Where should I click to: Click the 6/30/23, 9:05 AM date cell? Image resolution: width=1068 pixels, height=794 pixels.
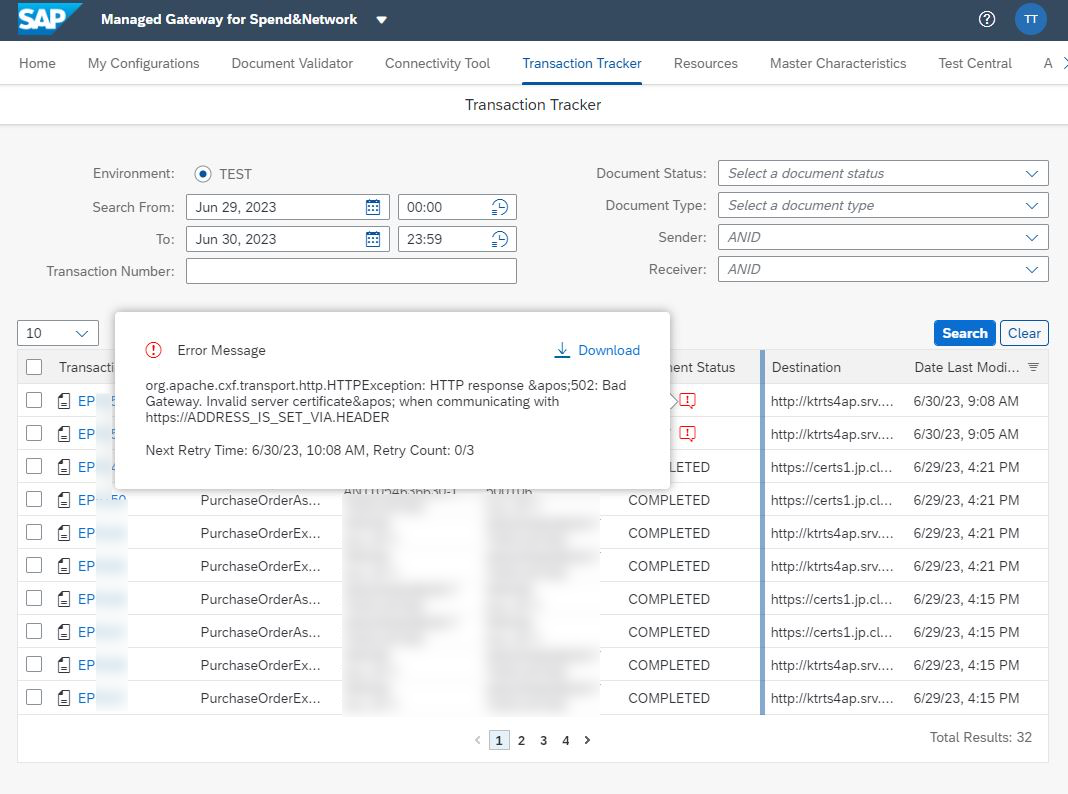click(x=966, y=434)
